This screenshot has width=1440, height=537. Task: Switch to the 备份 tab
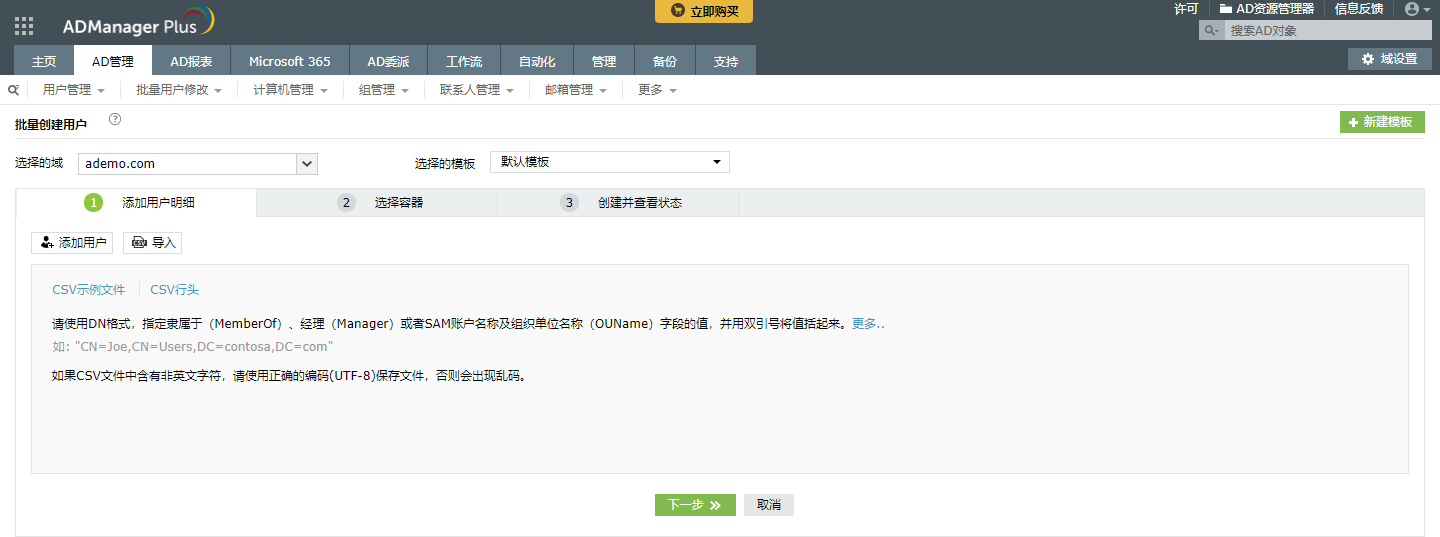pyautogui.click(x=665, y=61)
